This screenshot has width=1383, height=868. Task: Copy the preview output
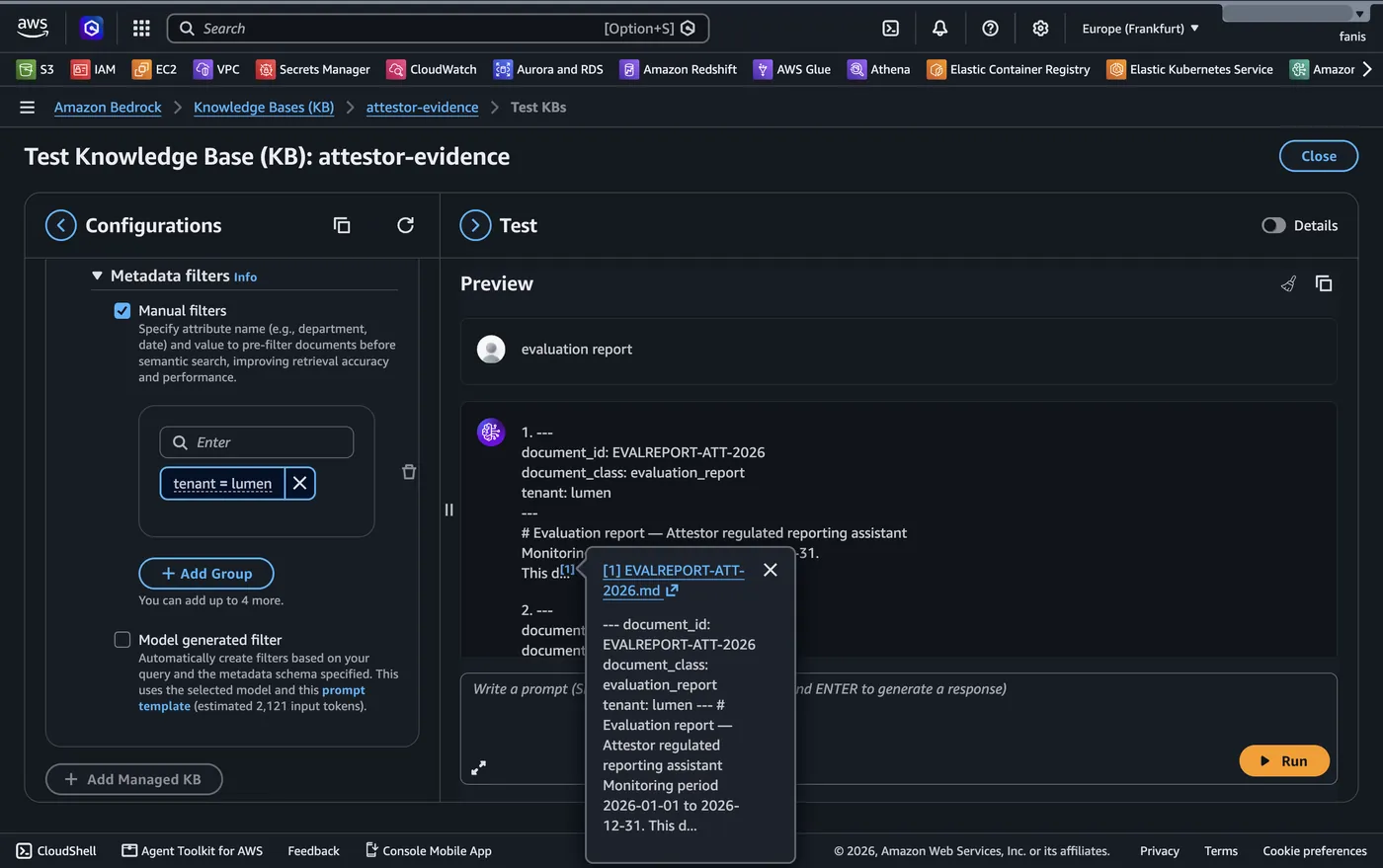[x=1324, y=283]
